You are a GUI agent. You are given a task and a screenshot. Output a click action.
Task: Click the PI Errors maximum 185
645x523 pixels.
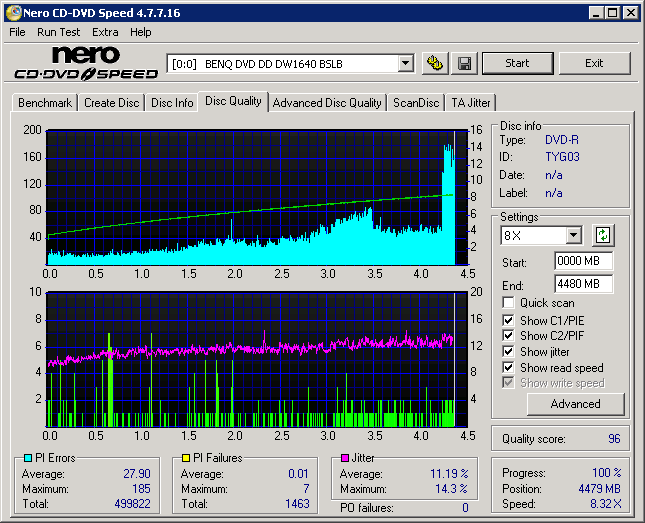click(141, 488)
